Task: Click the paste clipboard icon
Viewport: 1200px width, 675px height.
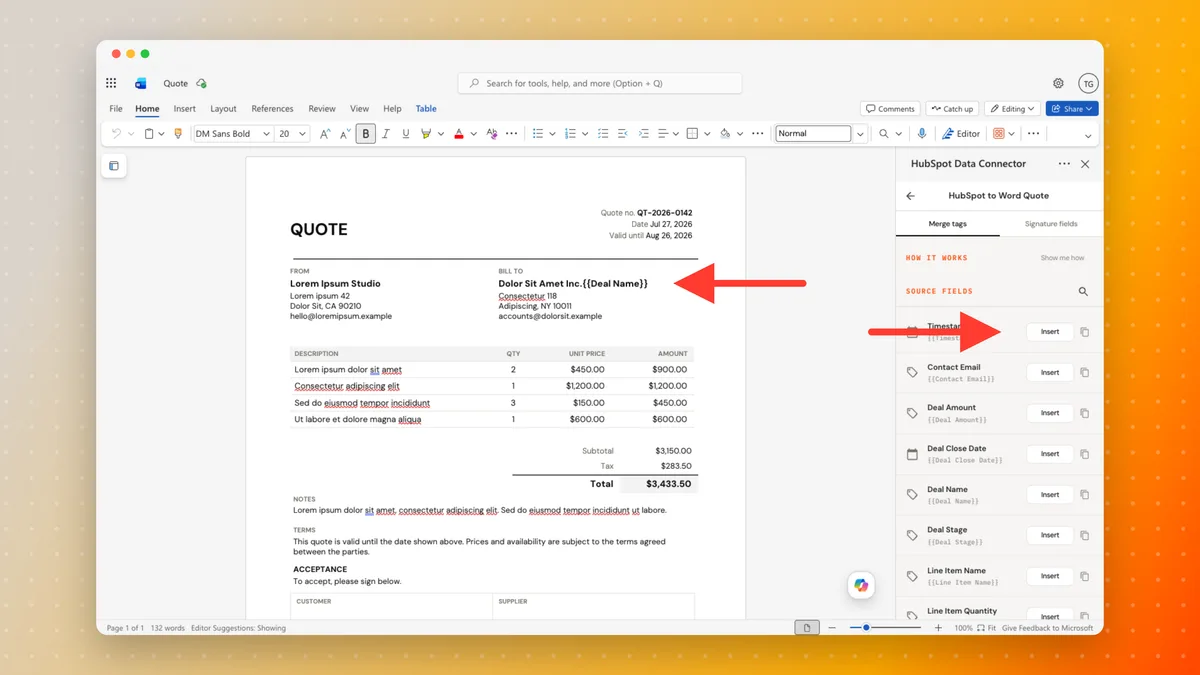Action: coord(149,133)
